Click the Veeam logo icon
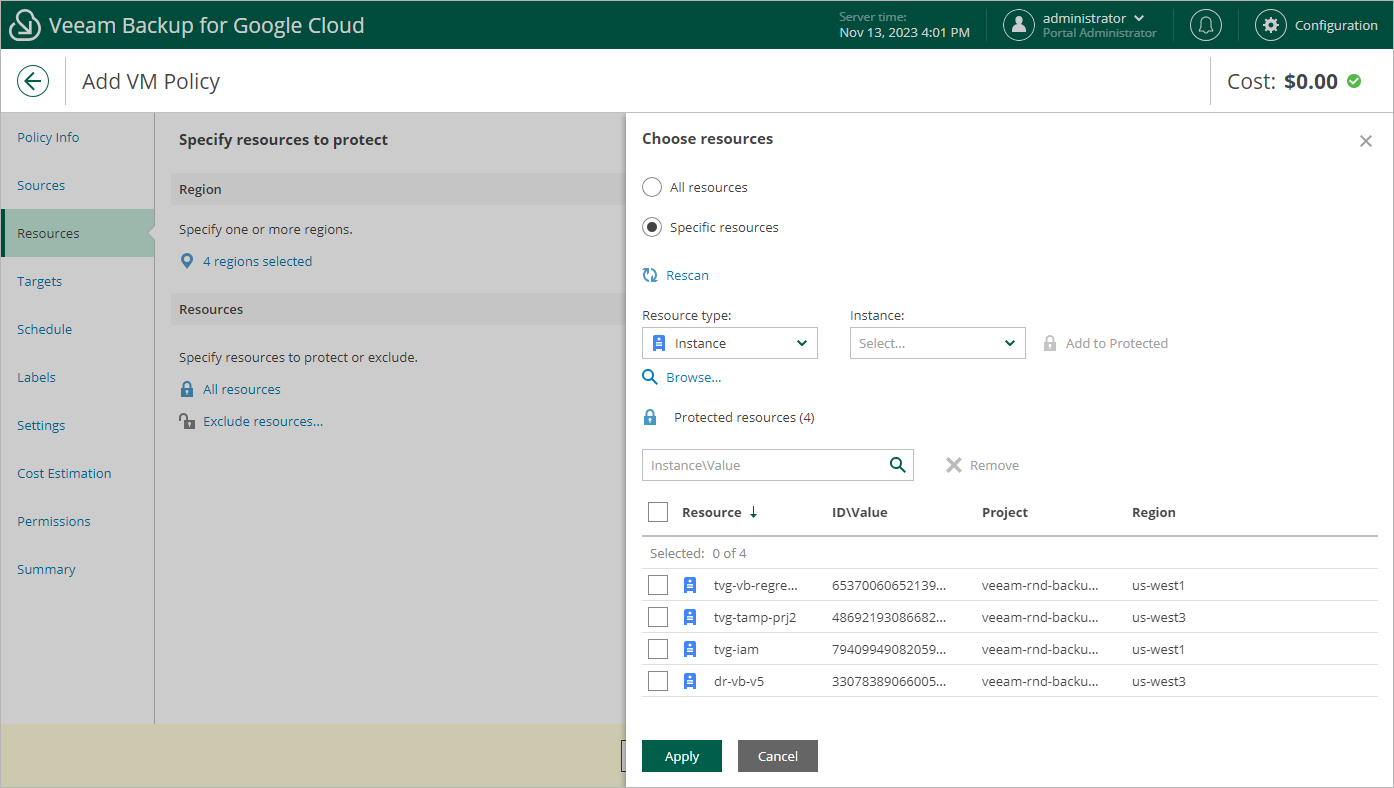This screenshot has height=788, width=1394. (x=24, y=25)
